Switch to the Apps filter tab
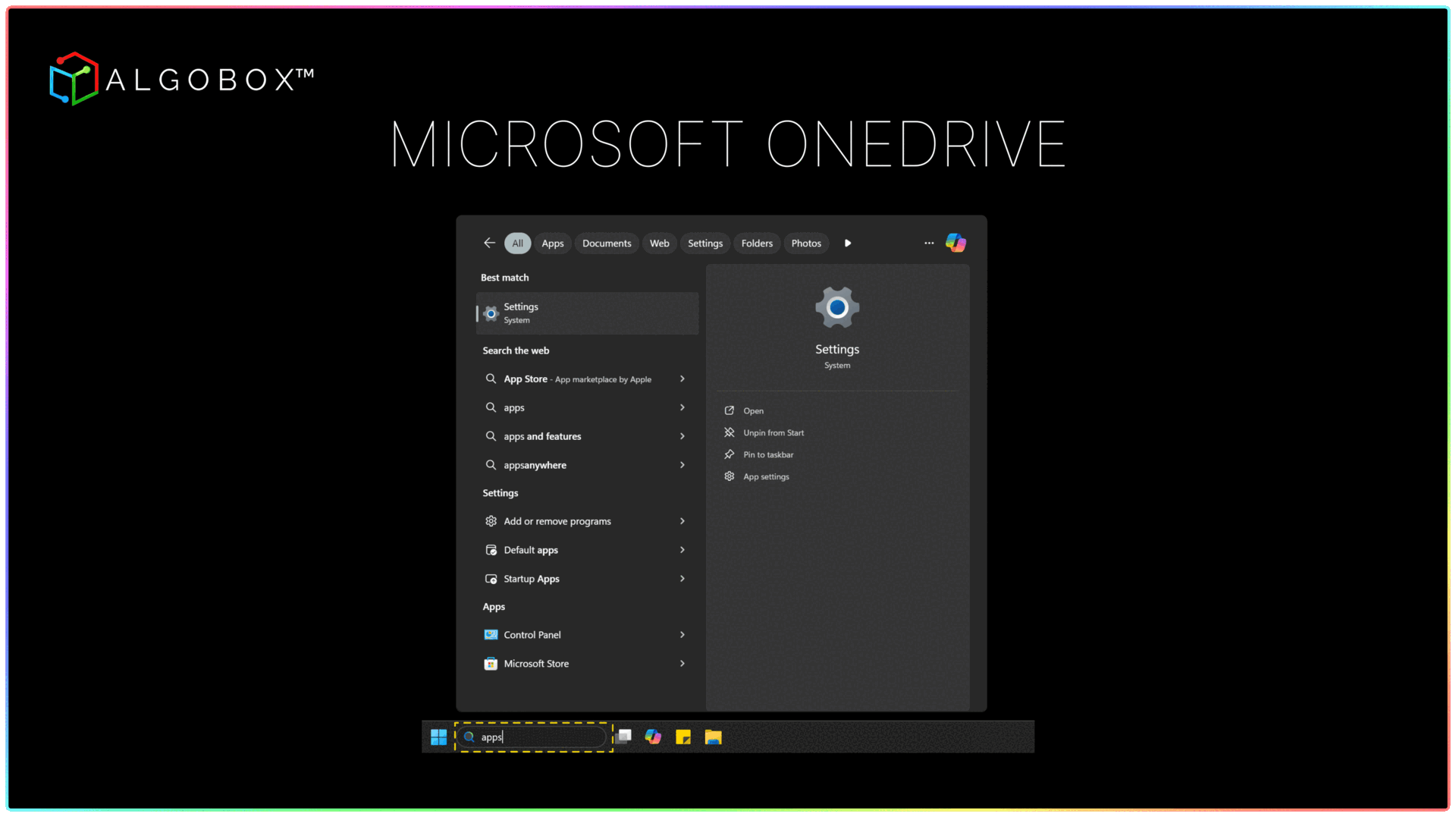Screen dimensions: 1456x817 pyautogui.click(x=552, y=244)
